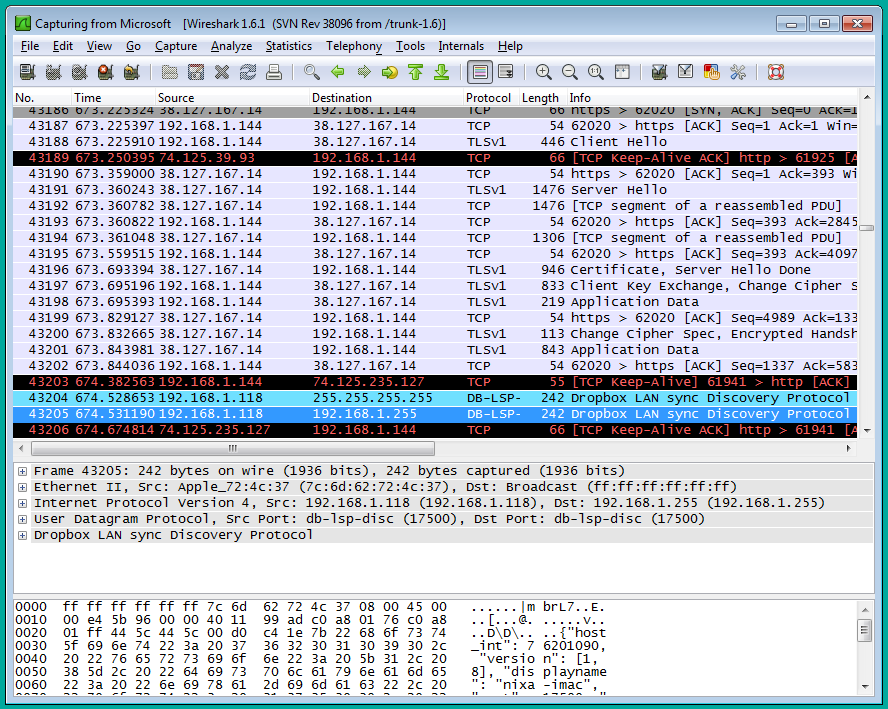The width and height of the screenshot is (888, 709).
Task: Click packet list vertical scrollbar thumb
Action: tap(866, 228)
